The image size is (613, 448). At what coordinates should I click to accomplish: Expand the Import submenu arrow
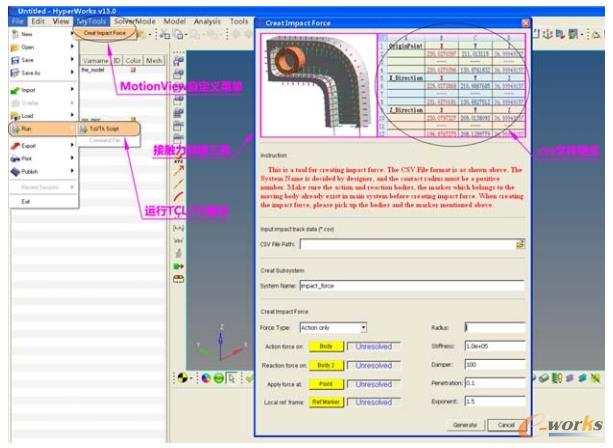point(72,90)
